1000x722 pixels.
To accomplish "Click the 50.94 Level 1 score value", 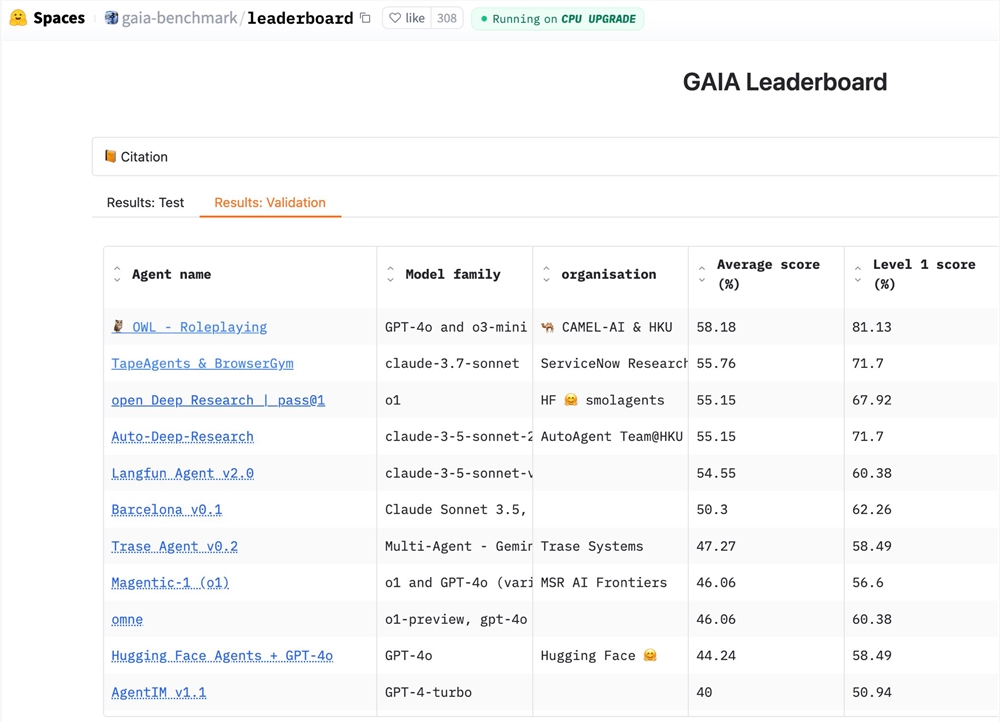I will pyautogui.click(x=872, y=692).
